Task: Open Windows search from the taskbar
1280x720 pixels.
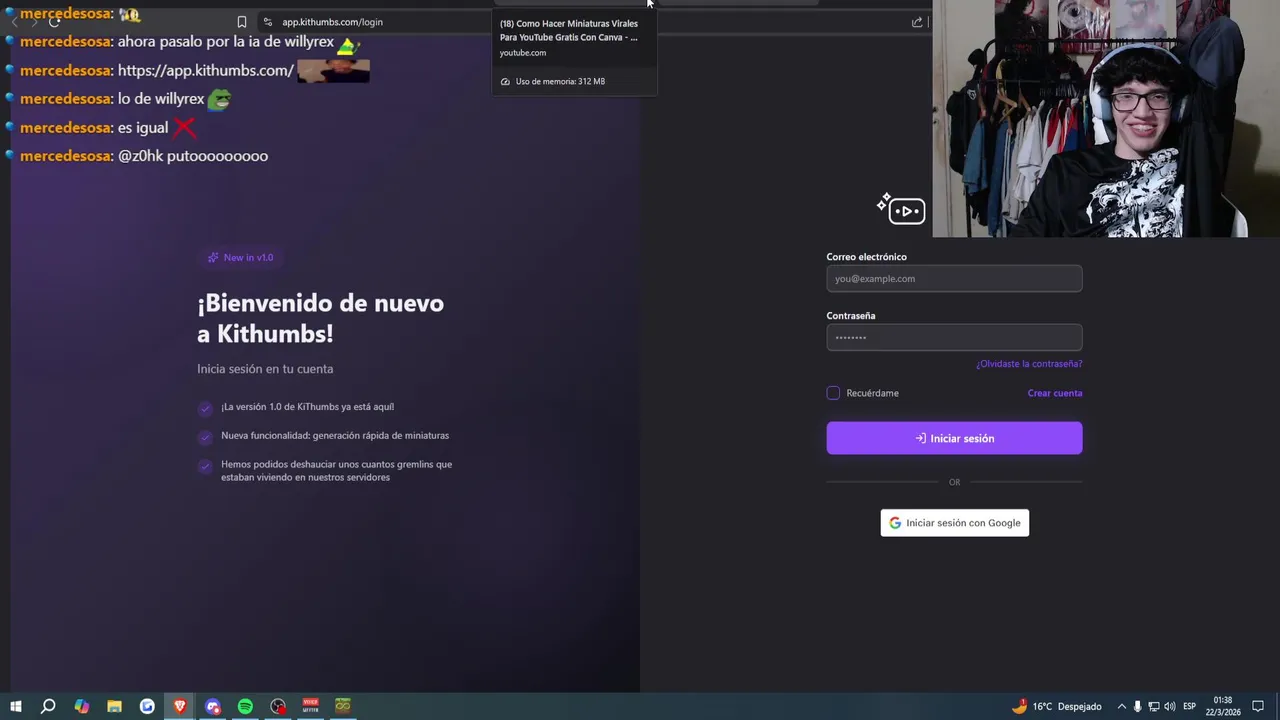Action: (48, 706)
